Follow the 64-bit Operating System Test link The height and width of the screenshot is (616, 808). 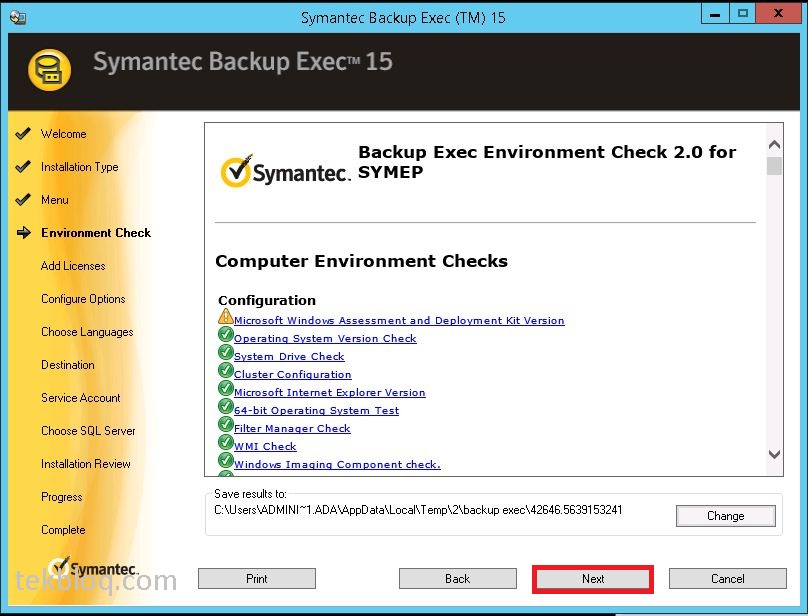point(316,411)
